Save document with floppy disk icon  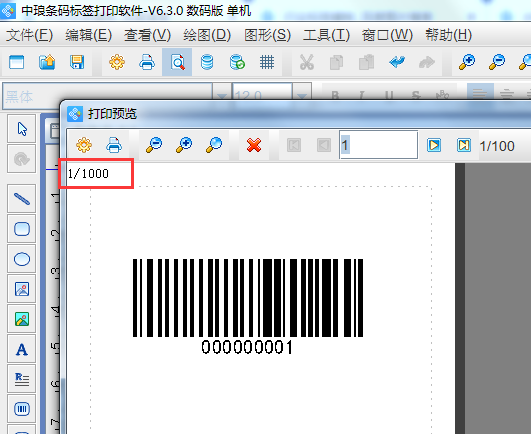click(x=77, y=62)
